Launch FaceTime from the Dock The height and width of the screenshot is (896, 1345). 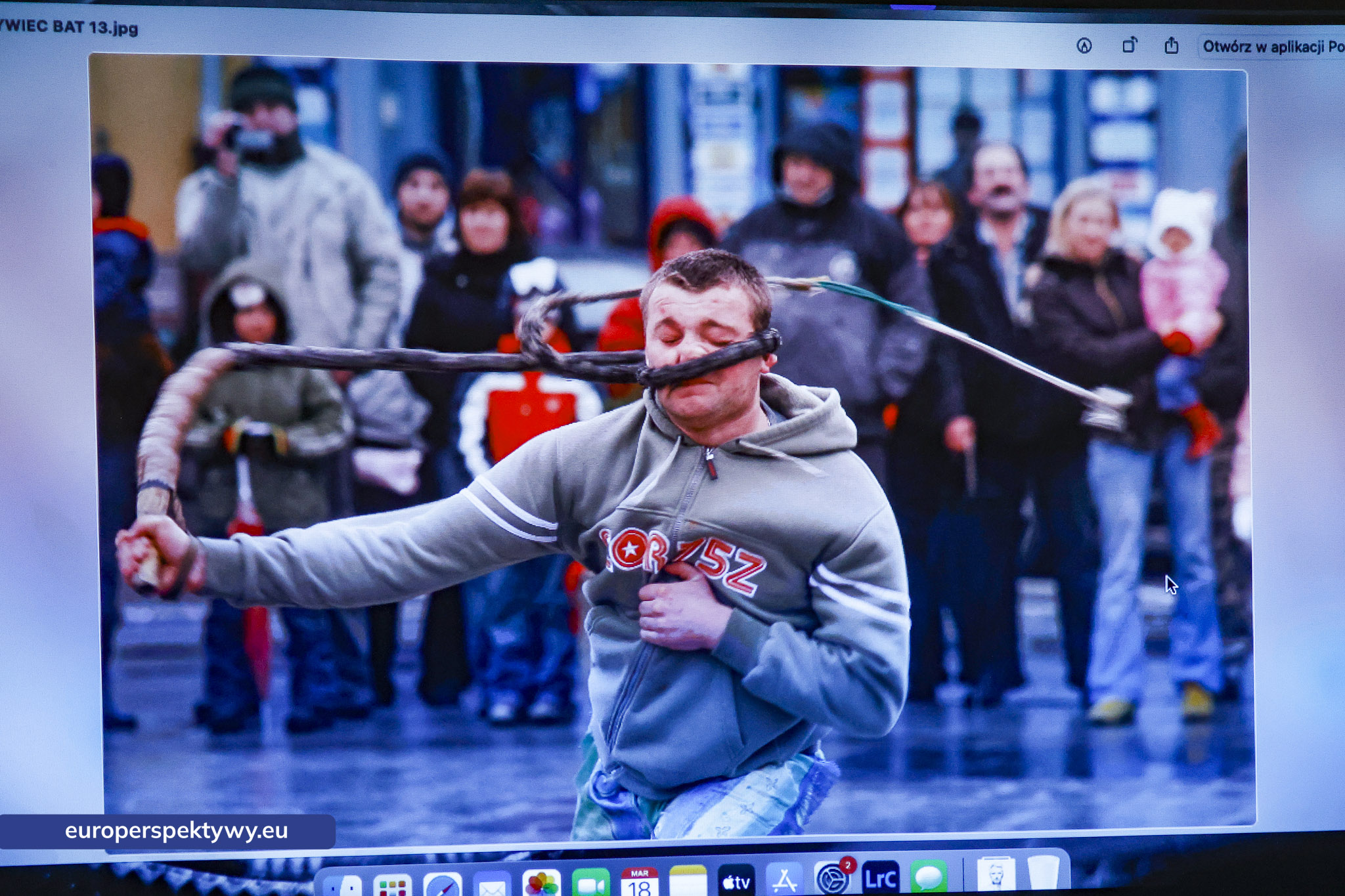tap(591, 884)
